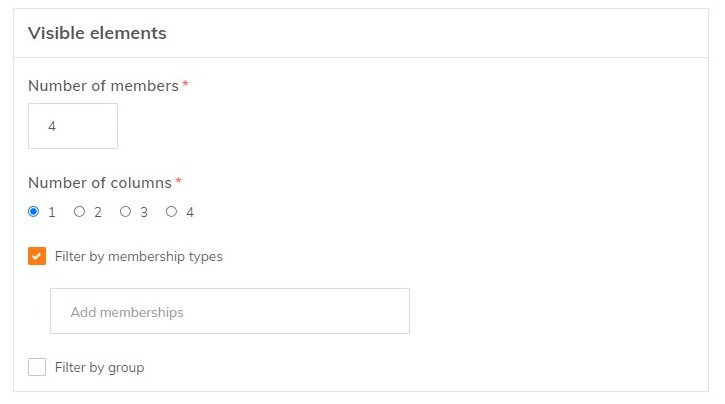Click the "Number of columns" label
This screenshot has height=404, width=725.
(99, 183)
